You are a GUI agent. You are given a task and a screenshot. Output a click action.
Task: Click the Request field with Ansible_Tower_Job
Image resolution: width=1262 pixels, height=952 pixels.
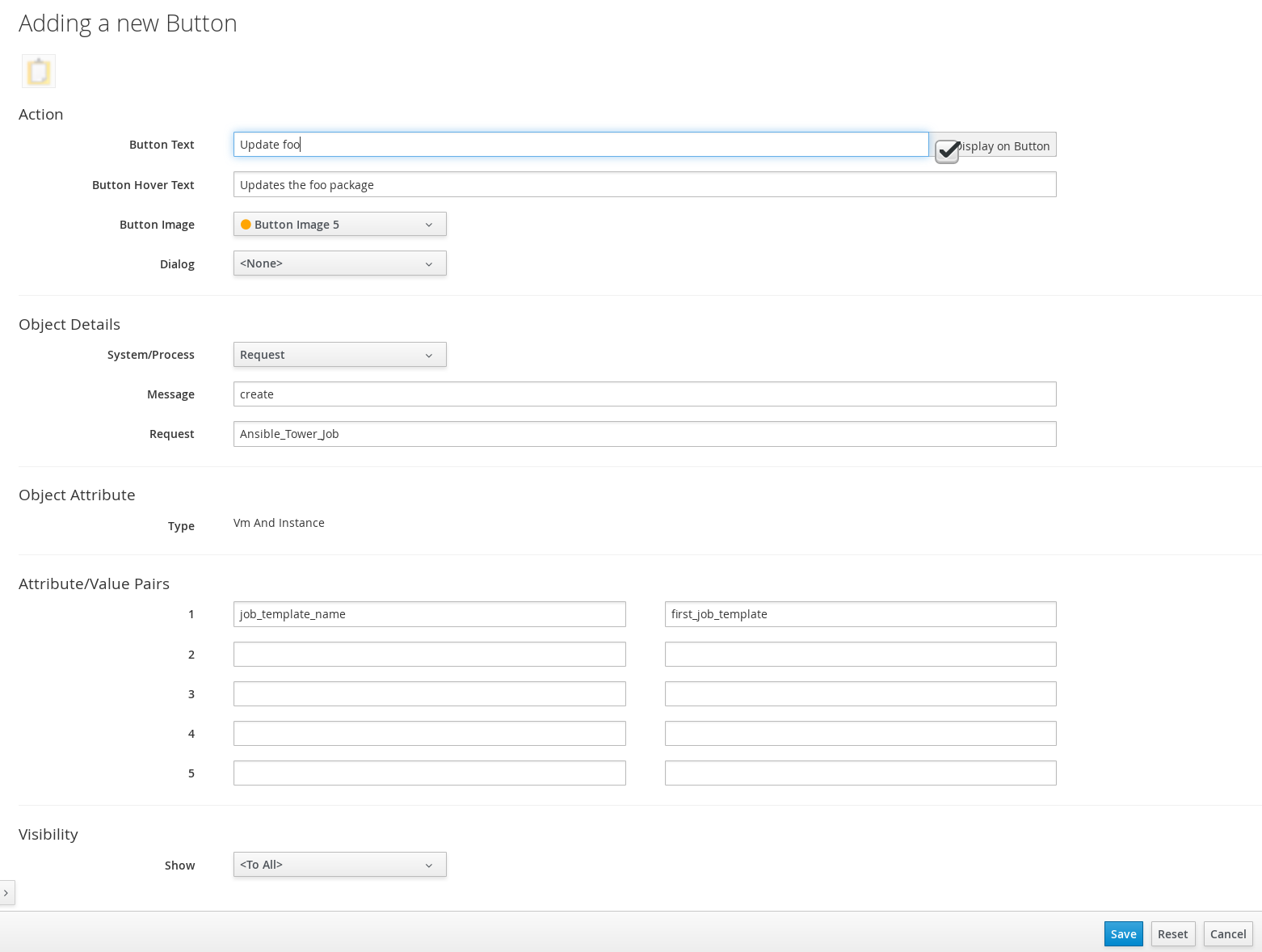click(x=644, y=433)
